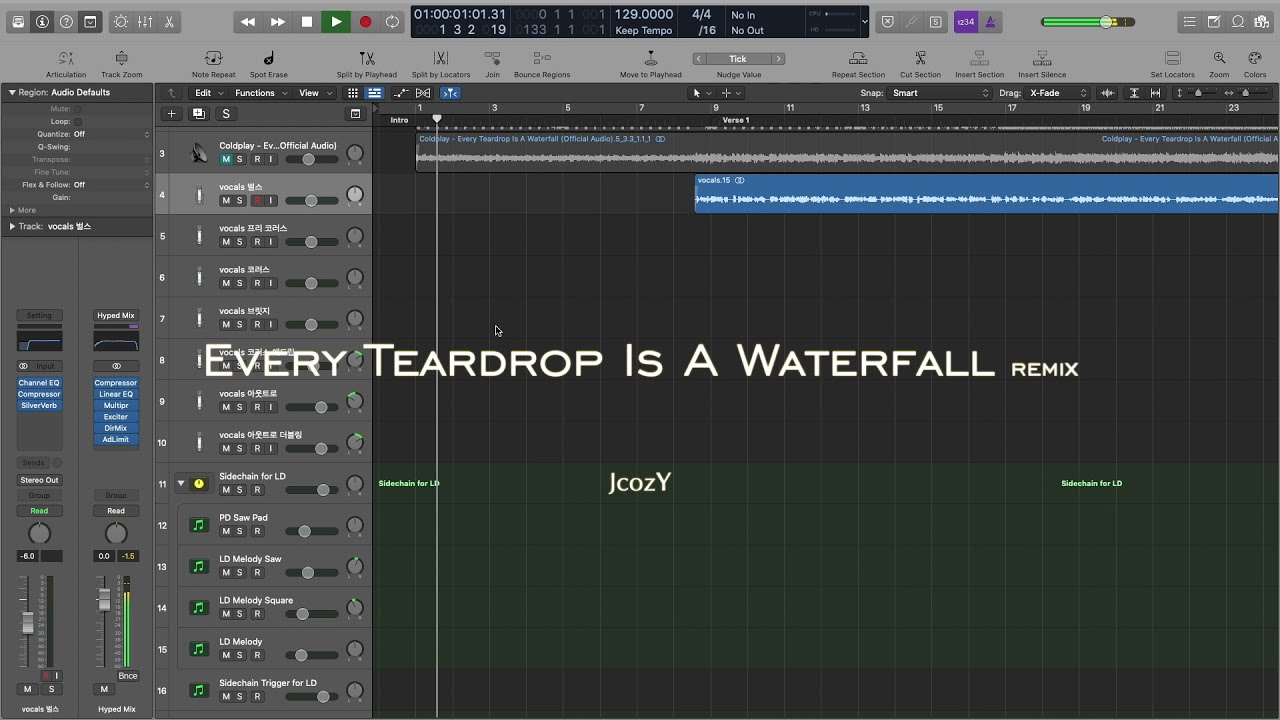Toggle Cycle mode

(x=393, y=22)
